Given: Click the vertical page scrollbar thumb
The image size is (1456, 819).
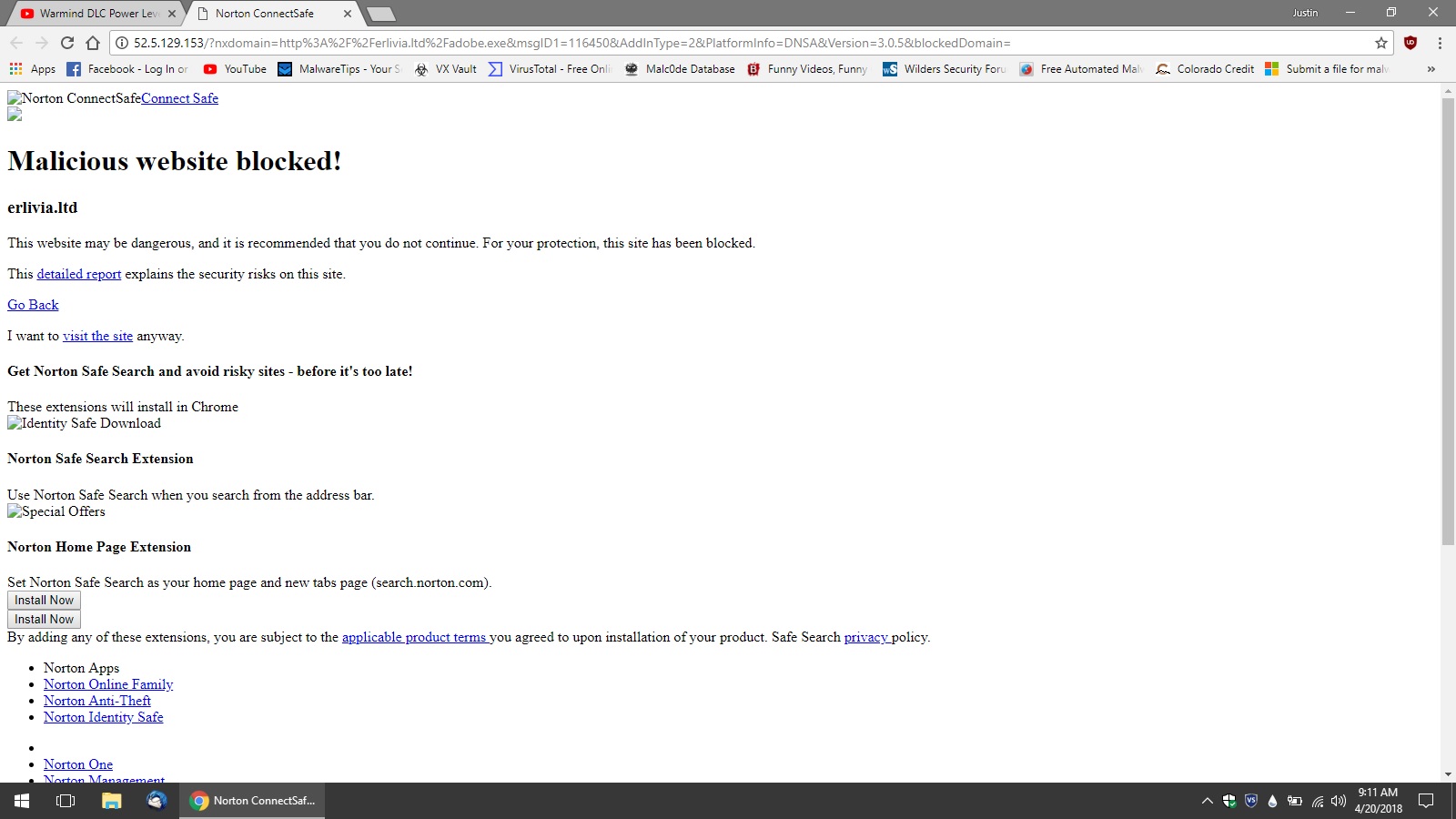Looking at the screenshot, I should [1449, 322].
